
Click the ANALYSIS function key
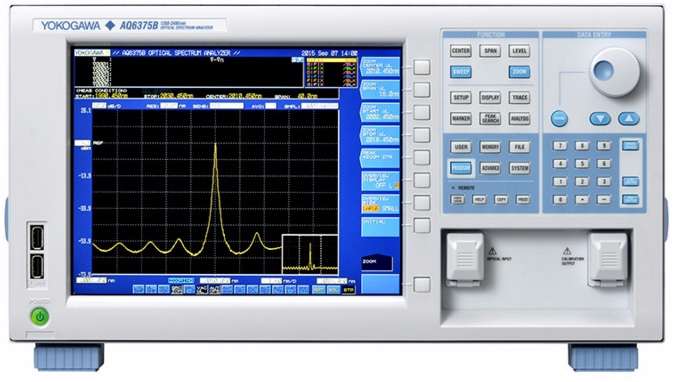[x=519, y=119]
